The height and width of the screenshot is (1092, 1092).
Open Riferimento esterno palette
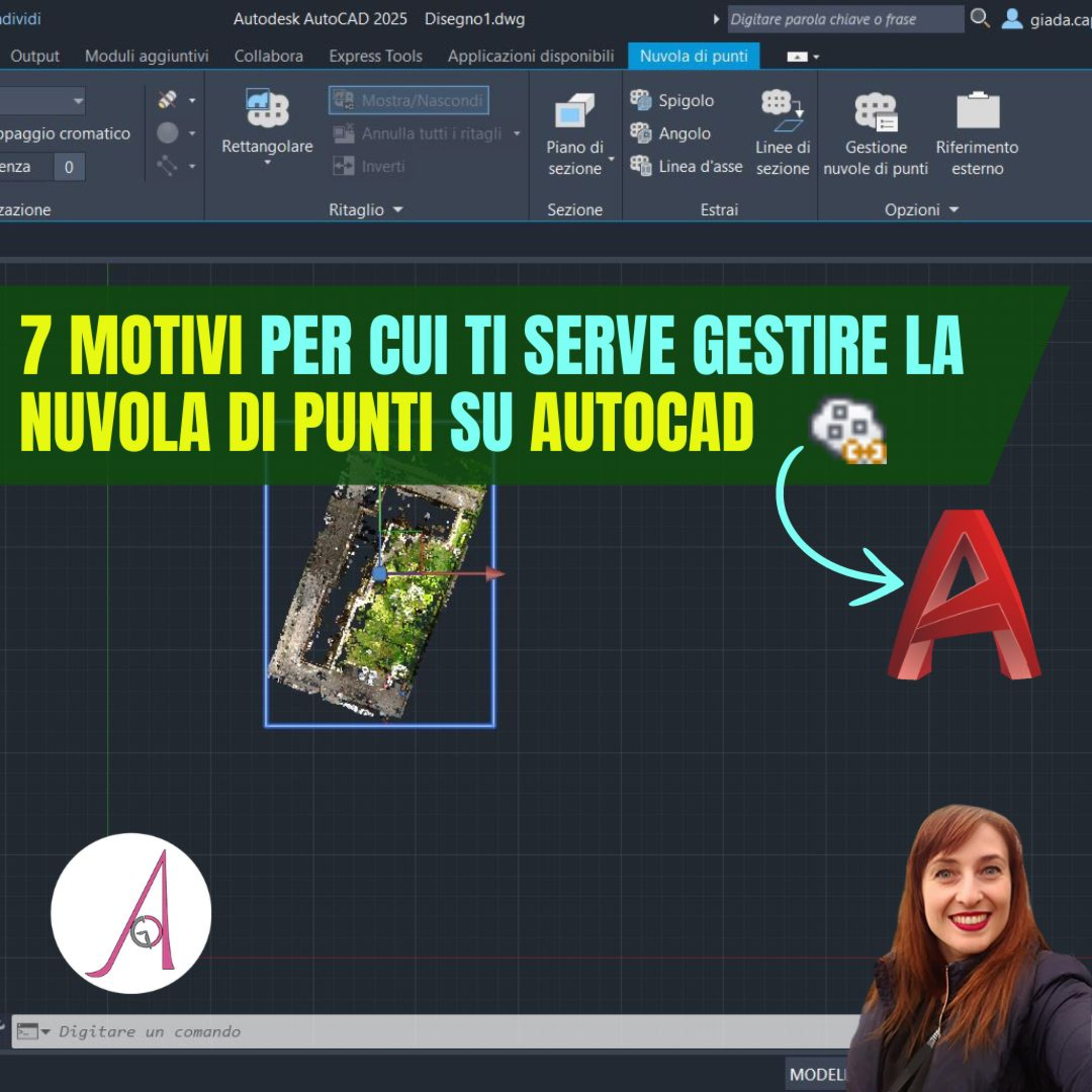click(977, 133)
